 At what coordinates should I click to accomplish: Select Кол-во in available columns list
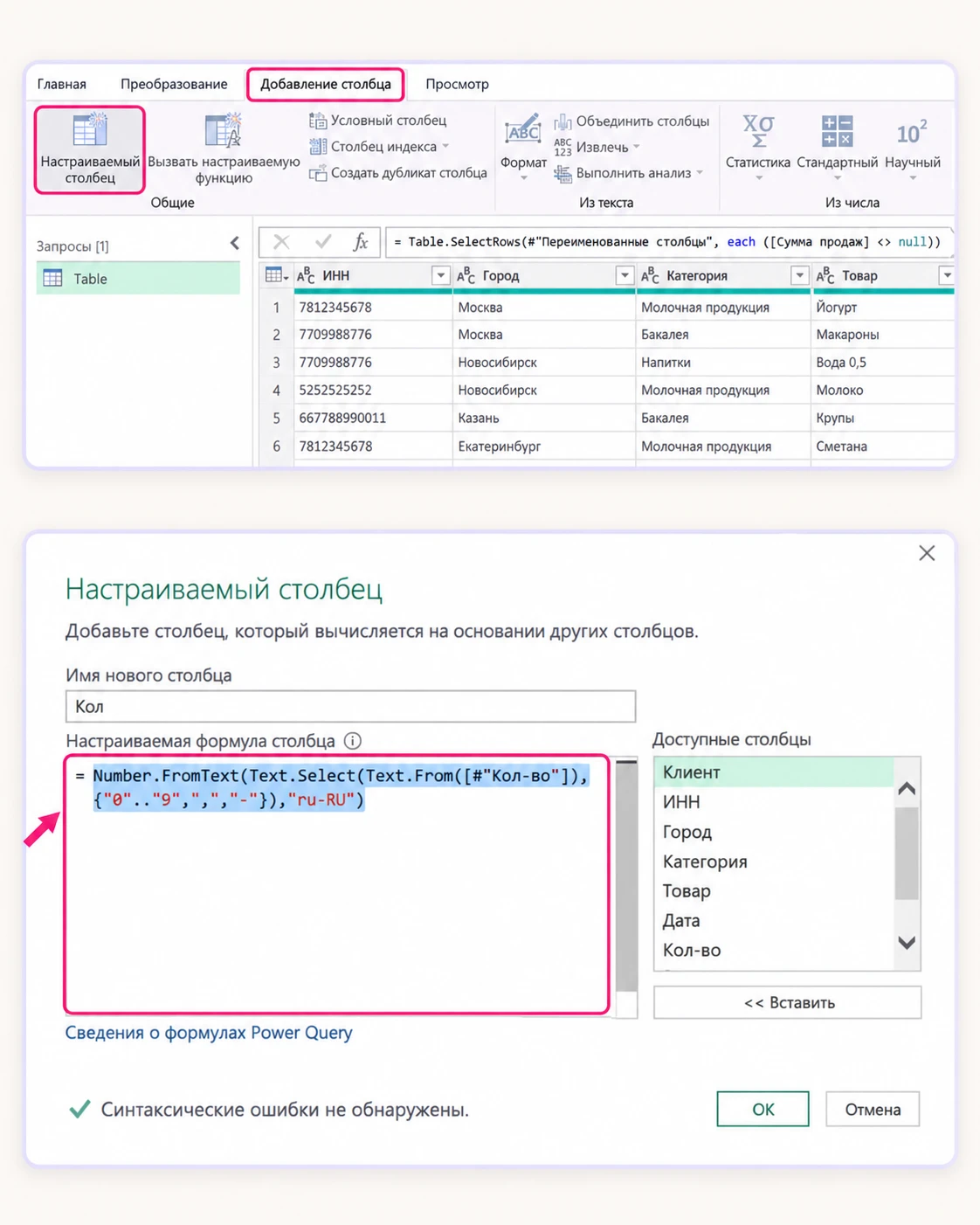point(774,951)
